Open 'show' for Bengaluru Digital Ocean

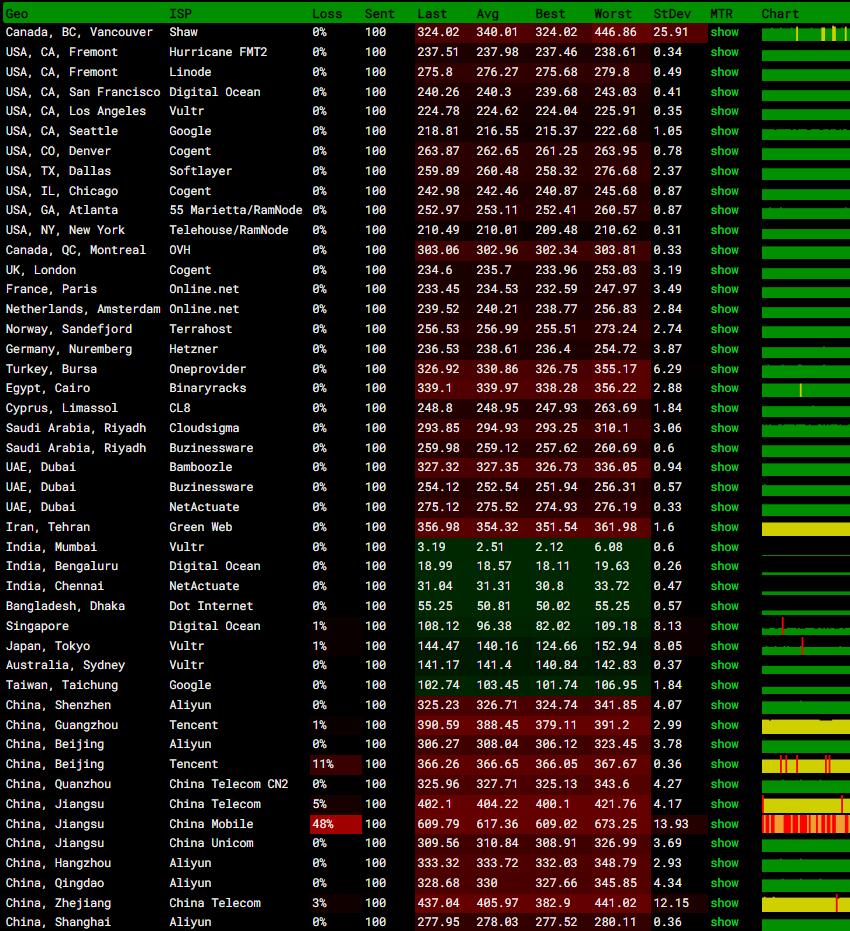click(x=724, y=566)
